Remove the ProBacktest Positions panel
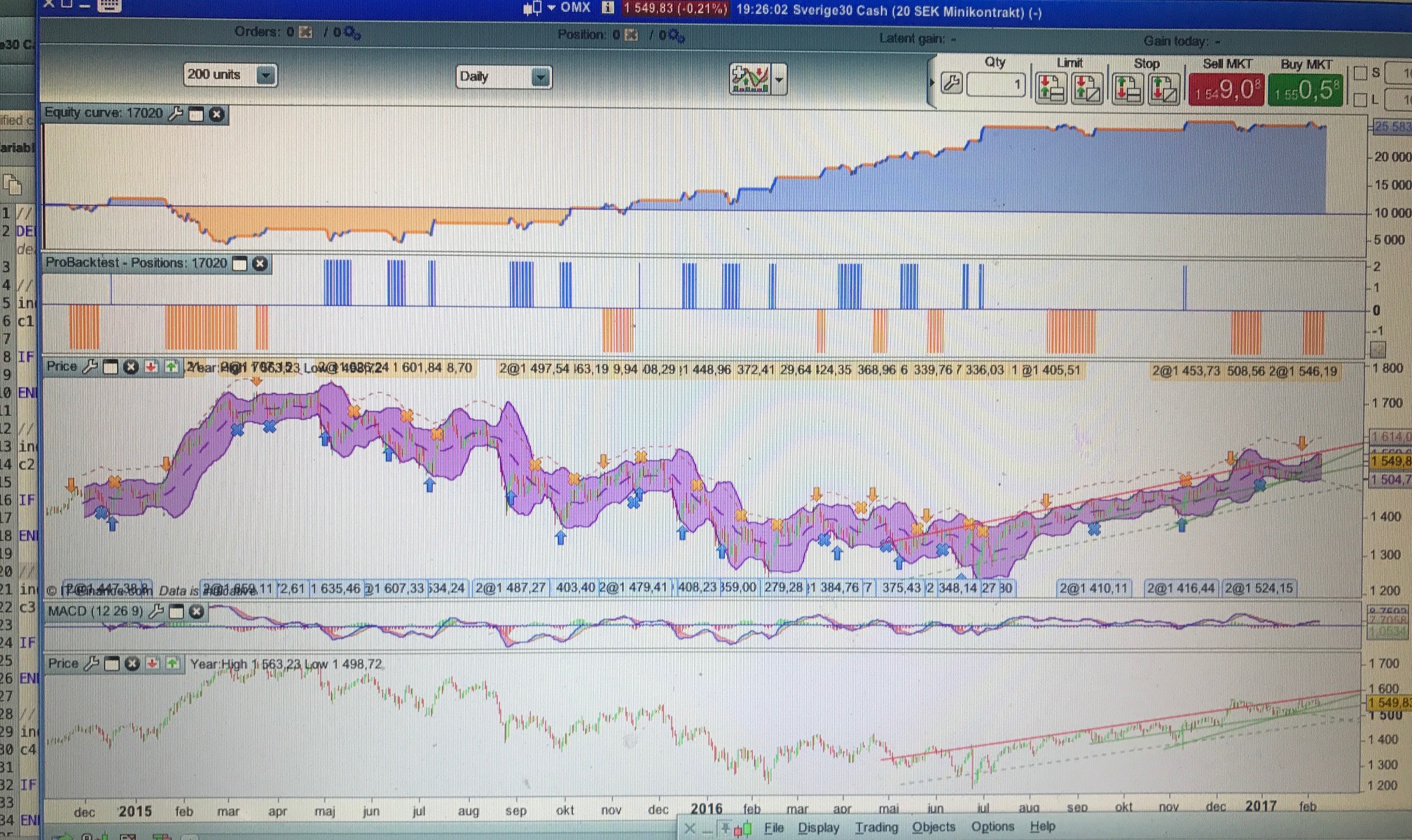The image size is (1412, 840). (x=260, y=264)
